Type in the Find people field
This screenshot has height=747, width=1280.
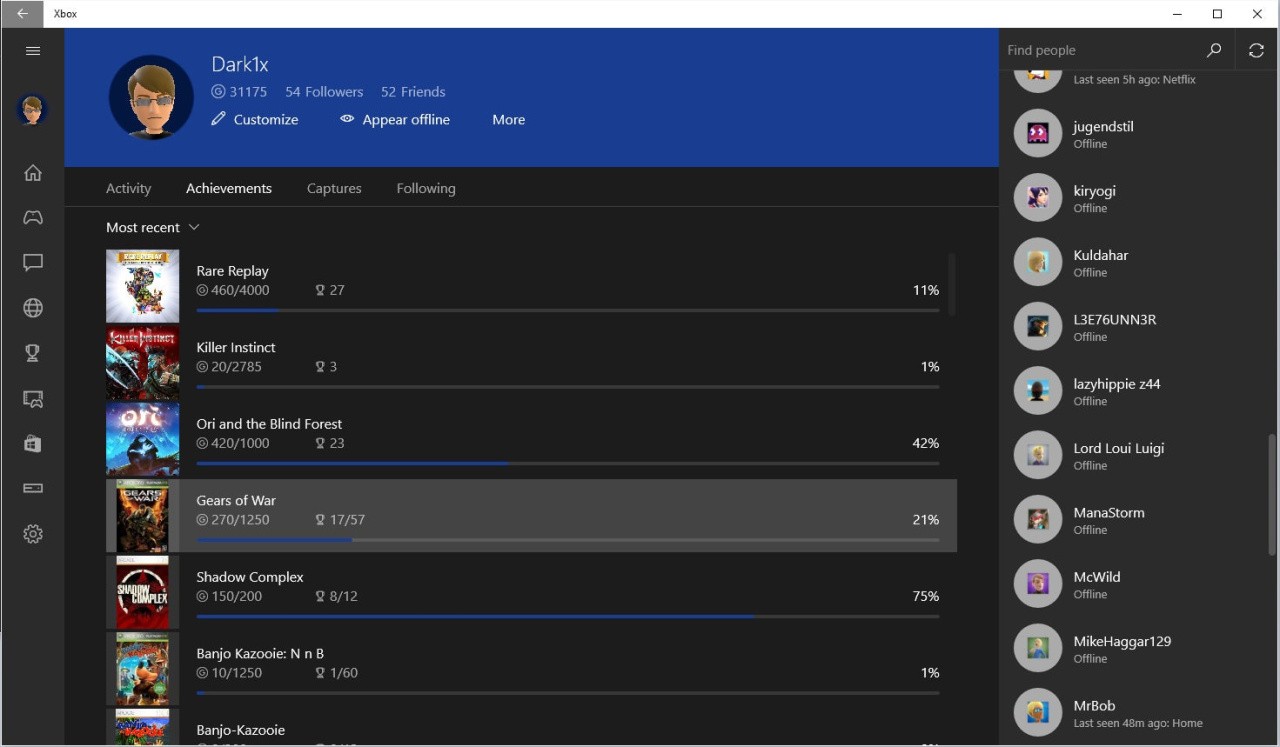[x=1100, y=50]
